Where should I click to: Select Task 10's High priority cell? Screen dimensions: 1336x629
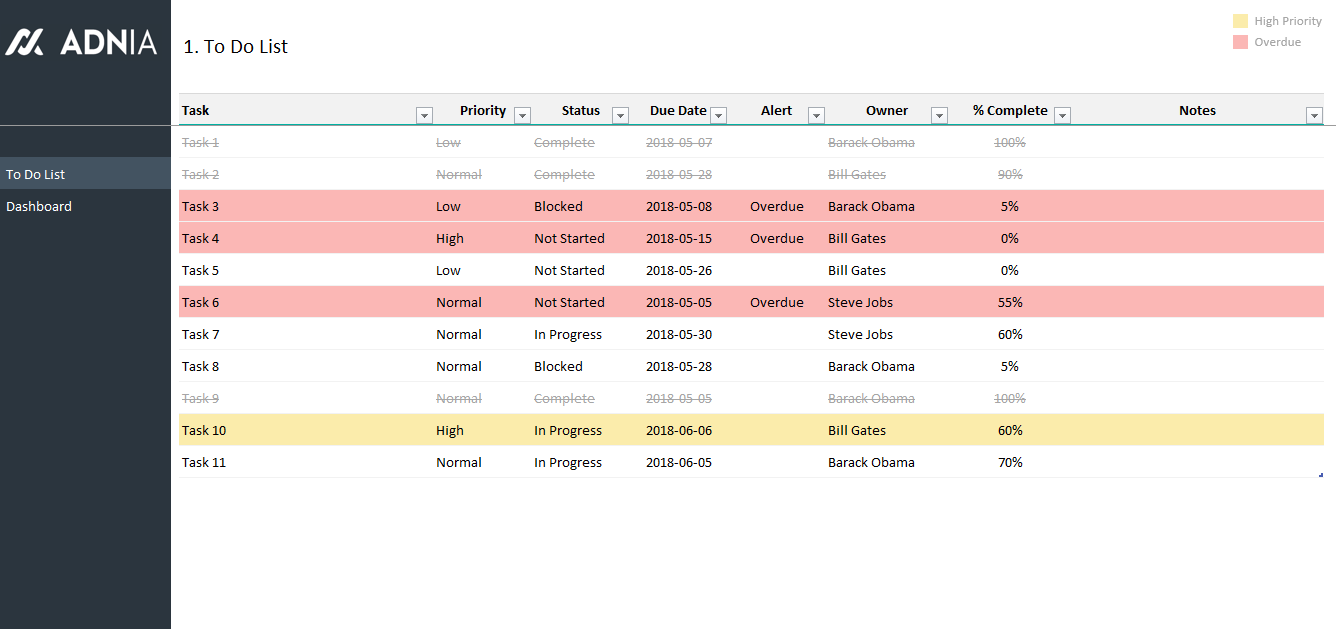coord(450,431)
